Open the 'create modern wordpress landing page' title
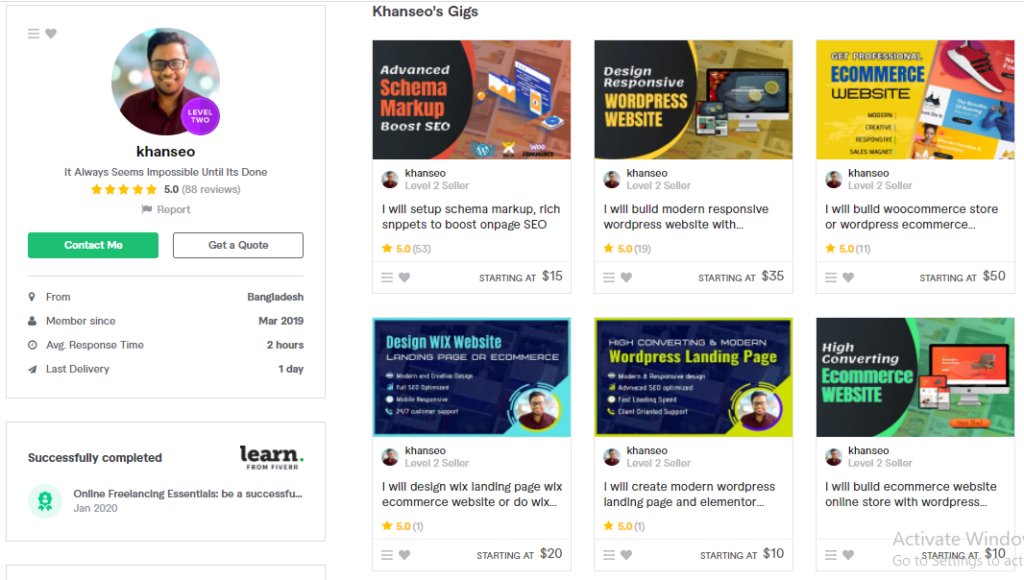 click(689, 494)
